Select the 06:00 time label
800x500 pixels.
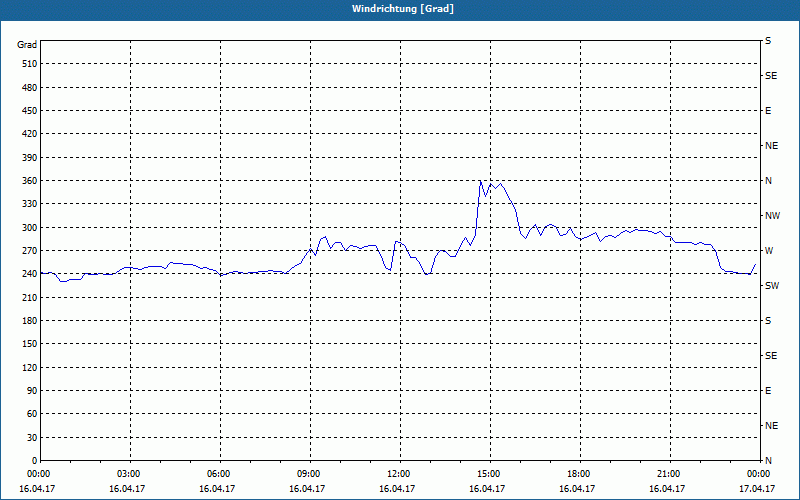pos(217,474)
